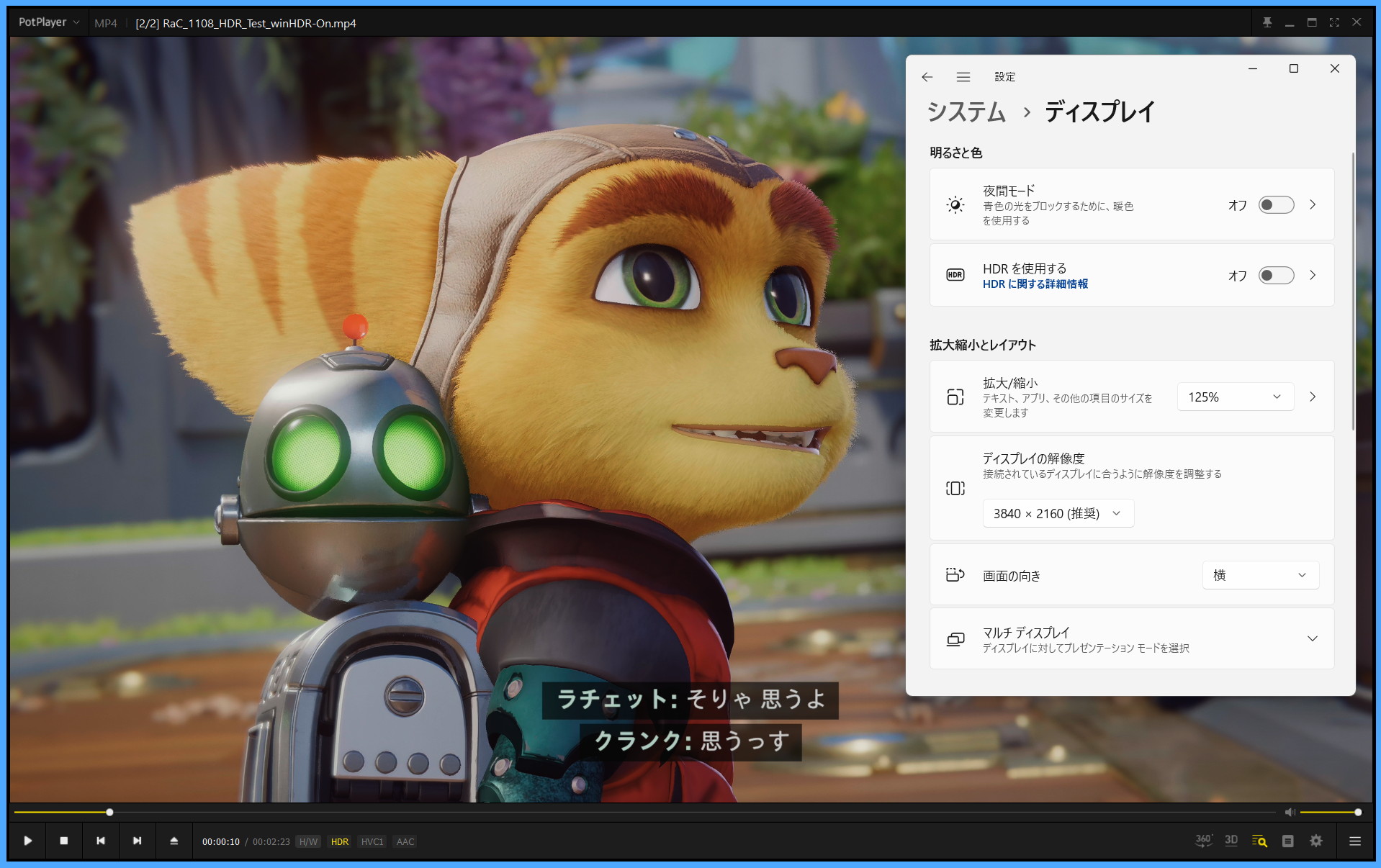This screenshot has width=1381, height=868.
Task: Open HDR settings detail chevron
Action: [1313, 275]
